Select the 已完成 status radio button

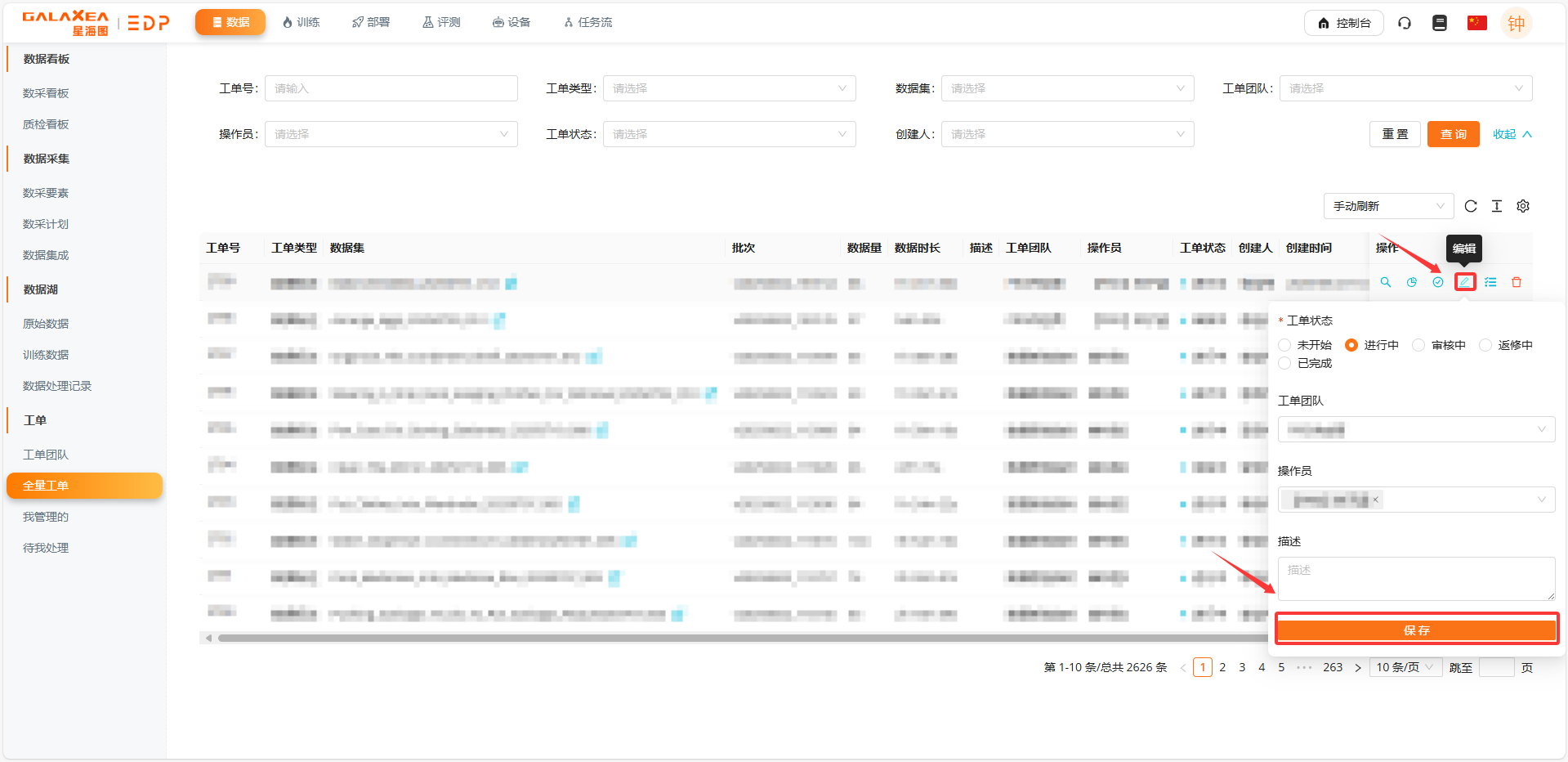tap(1285, 363)
